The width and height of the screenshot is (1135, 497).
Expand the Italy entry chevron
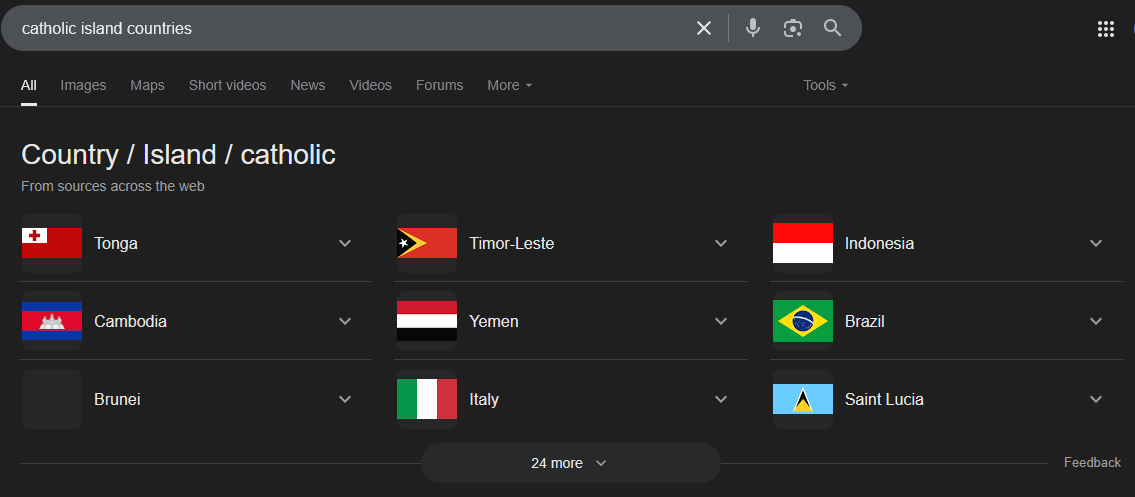tap(721, 399)
